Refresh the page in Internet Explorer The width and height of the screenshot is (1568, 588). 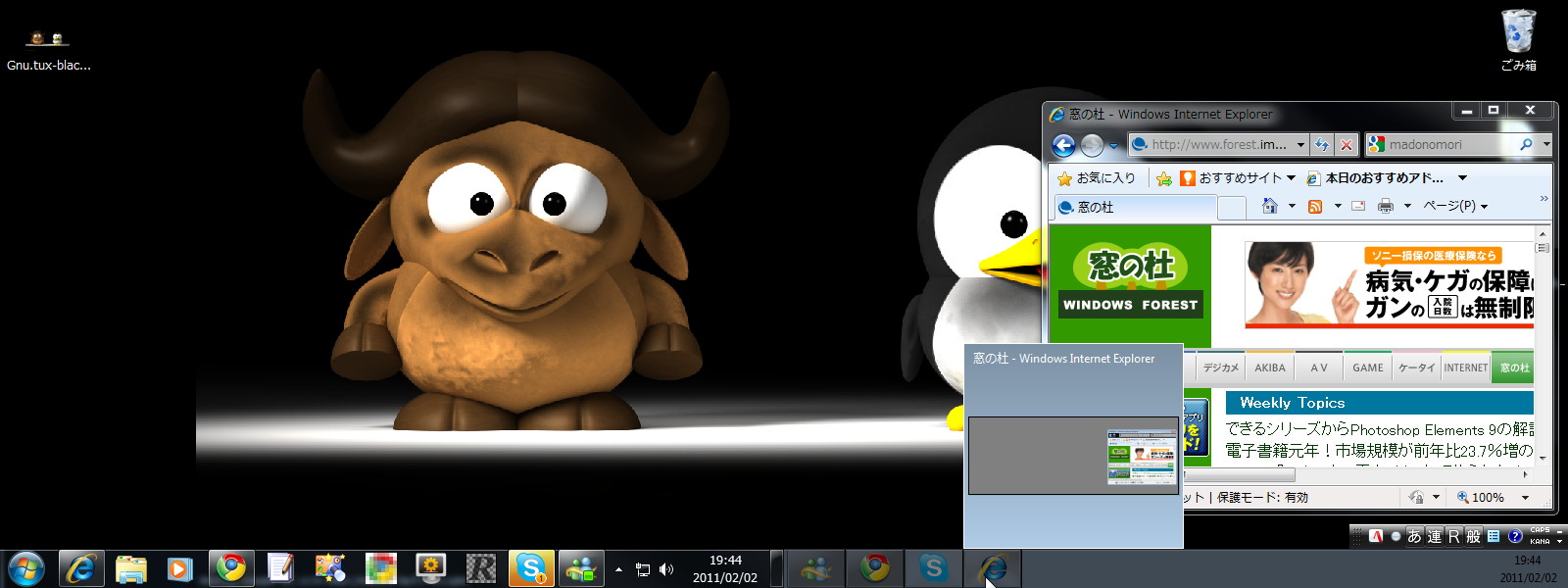pos(1322,145)
